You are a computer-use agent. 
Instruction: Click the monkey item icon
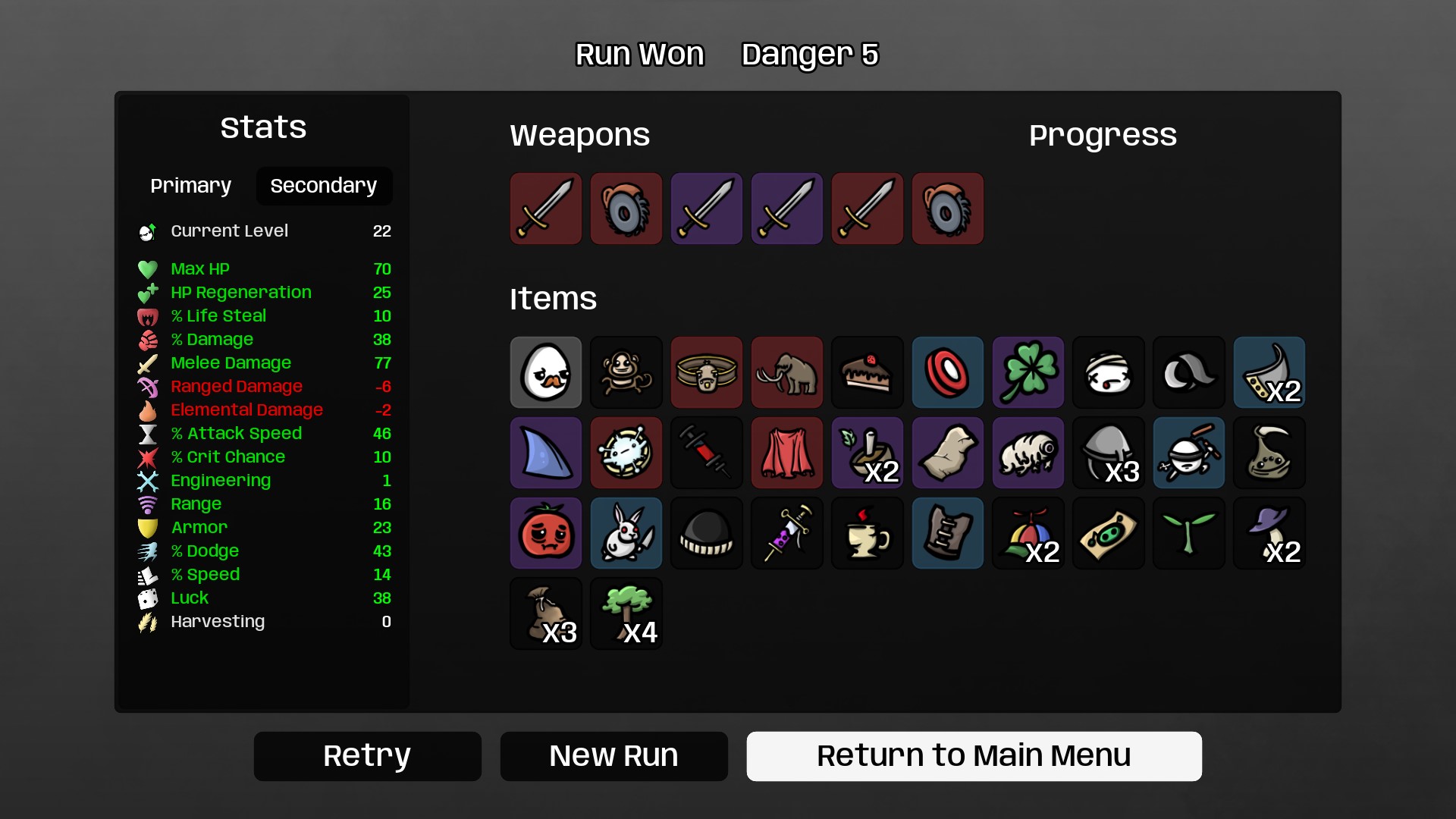pos(626,373)
